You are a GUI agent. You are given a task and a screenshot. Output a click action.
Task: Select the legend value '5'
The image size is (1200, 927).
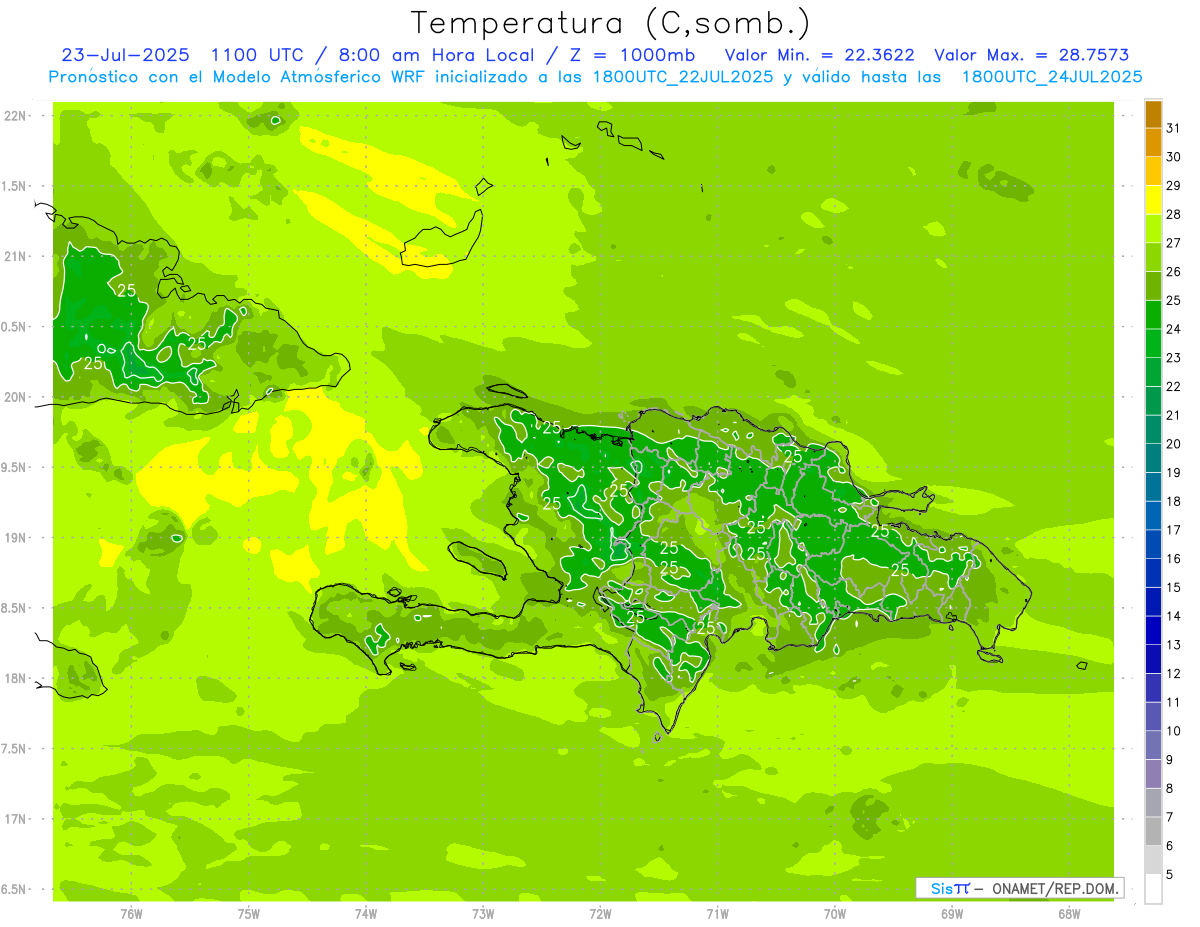1170,874
